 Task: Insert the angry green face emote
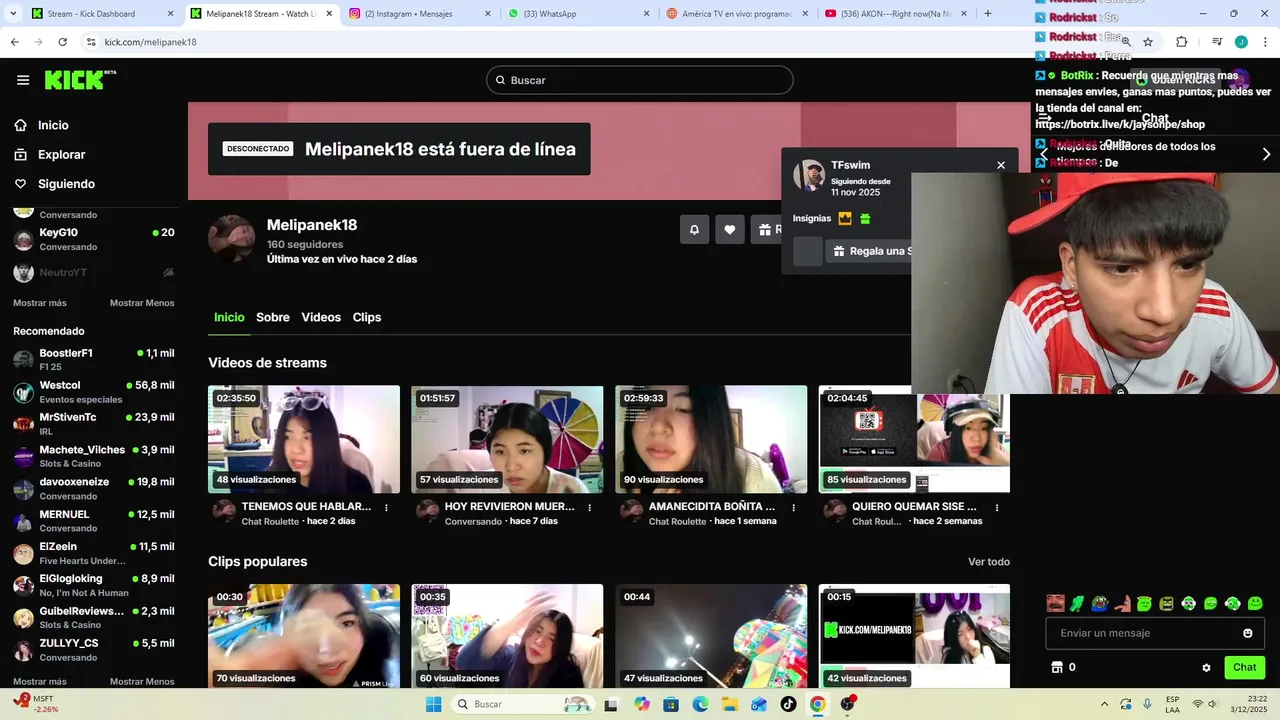tap(1167, 603)
